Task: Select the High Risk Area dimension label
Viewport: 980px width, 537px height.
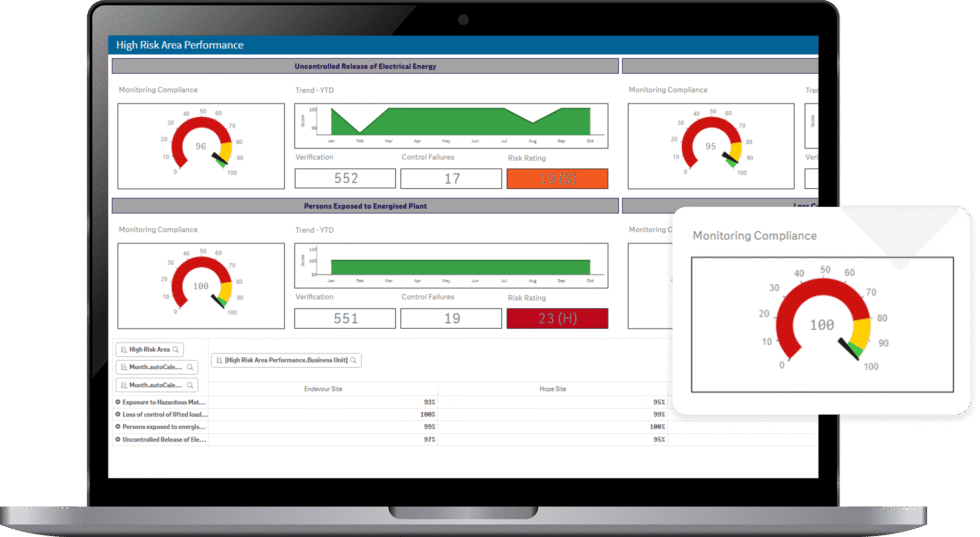Action: point(149,349)
